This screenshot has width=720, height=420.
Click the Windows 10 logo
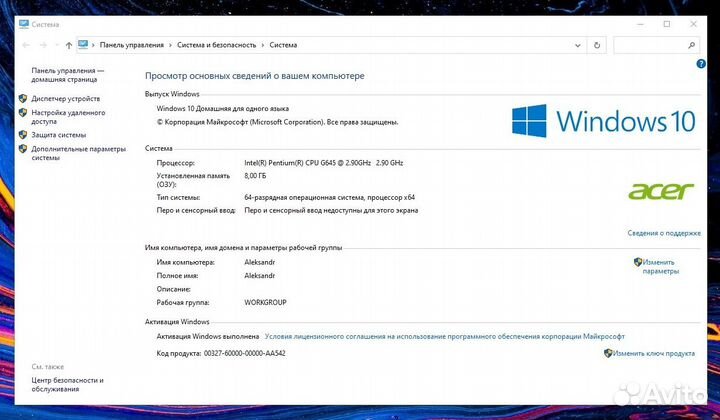click(603, 121)
